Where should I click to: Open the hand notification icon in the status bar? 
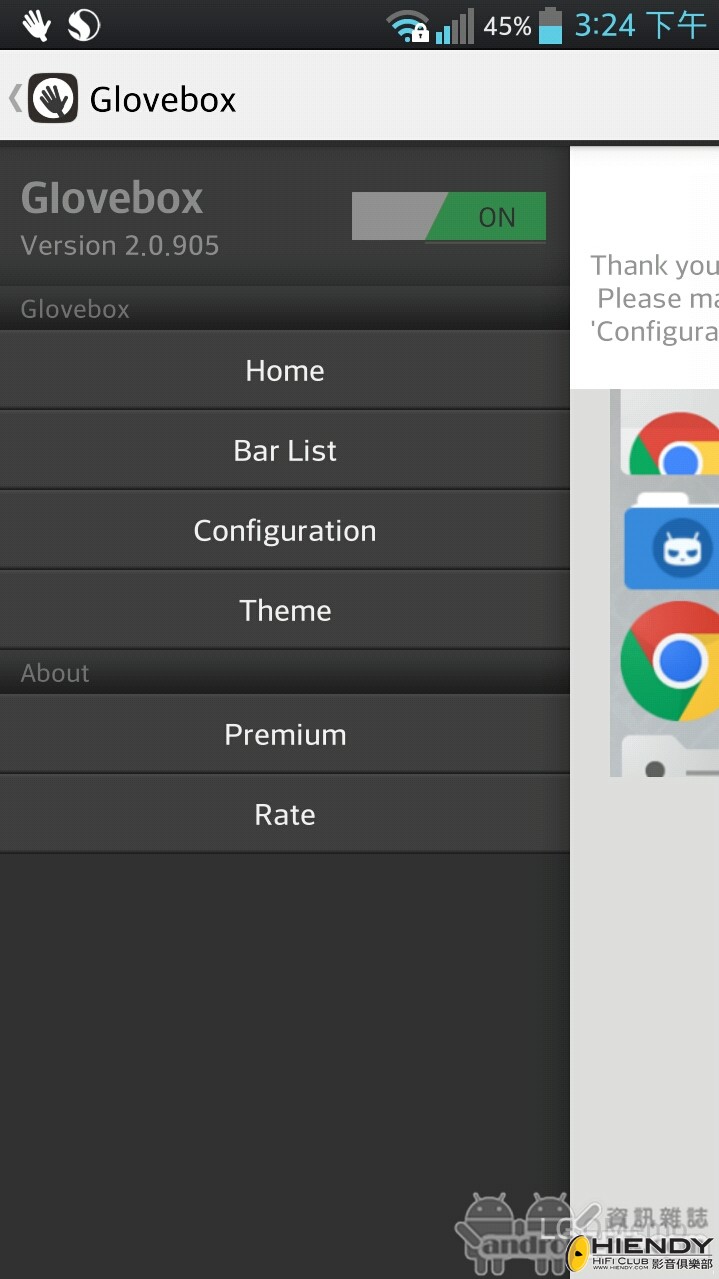tap(36, 25)
